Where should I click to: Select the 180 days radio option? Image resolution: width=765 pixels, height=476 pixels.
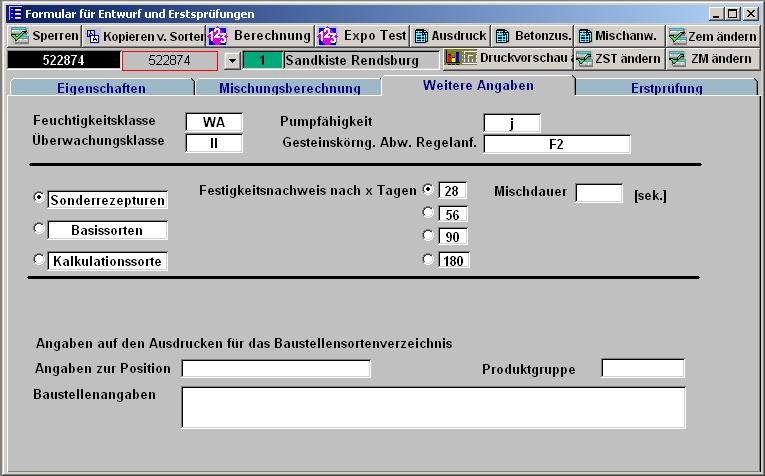[429, 259]
